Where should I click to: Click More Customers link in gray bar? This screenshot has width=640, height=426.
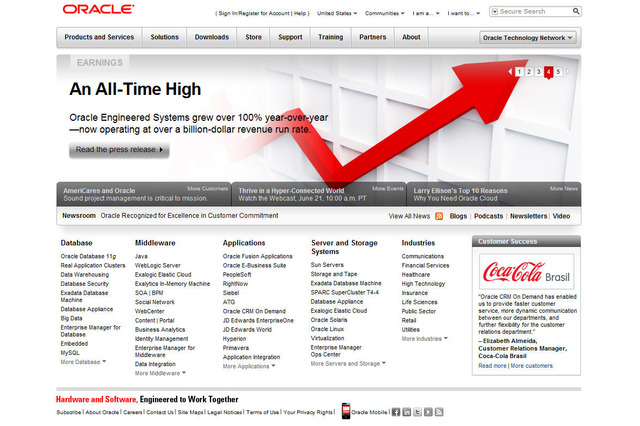[x=207, y=189]
